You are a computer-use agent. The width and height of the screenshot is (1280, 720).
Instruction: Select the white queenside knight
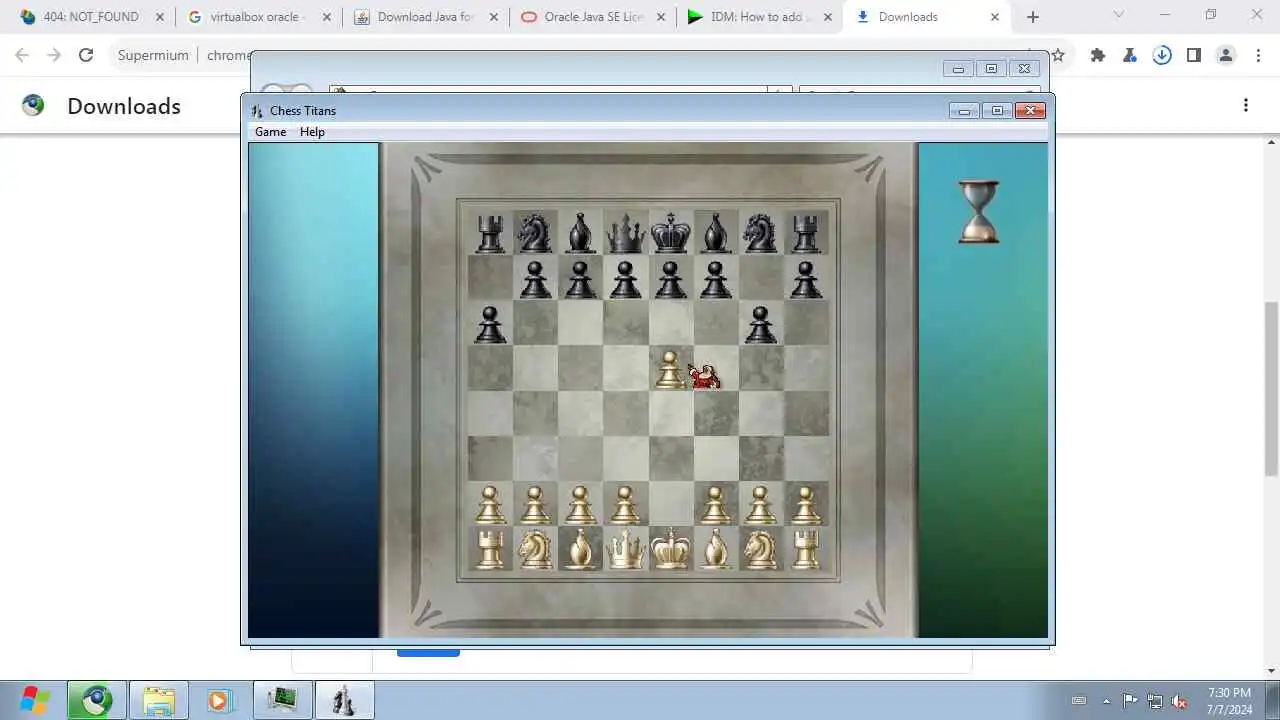pyautogui.click(x=535, y=549)
